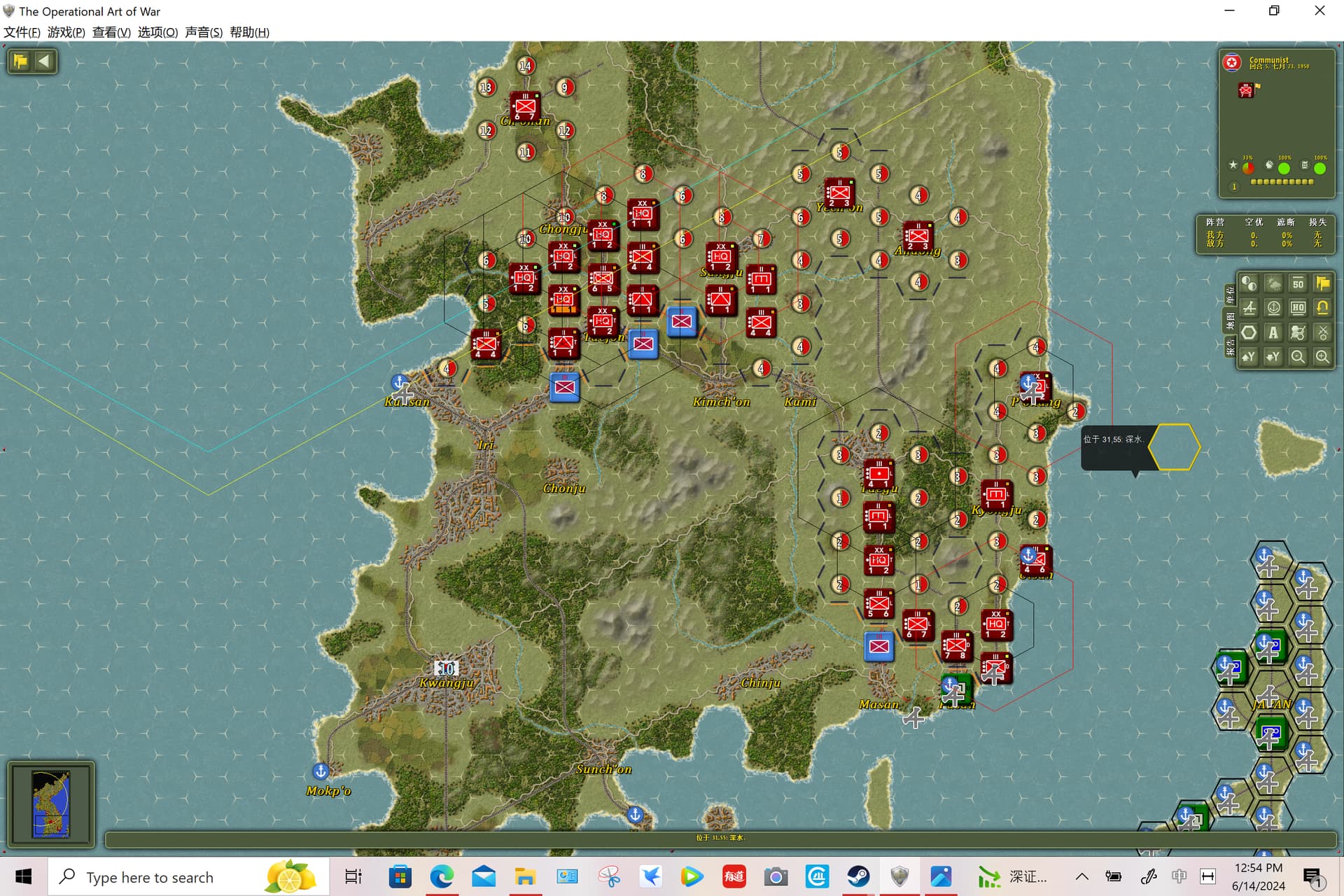This screenshot has height=896, width=1344.
Task: Click the number 1 circle in info panel
Action: click(1234, 187)
